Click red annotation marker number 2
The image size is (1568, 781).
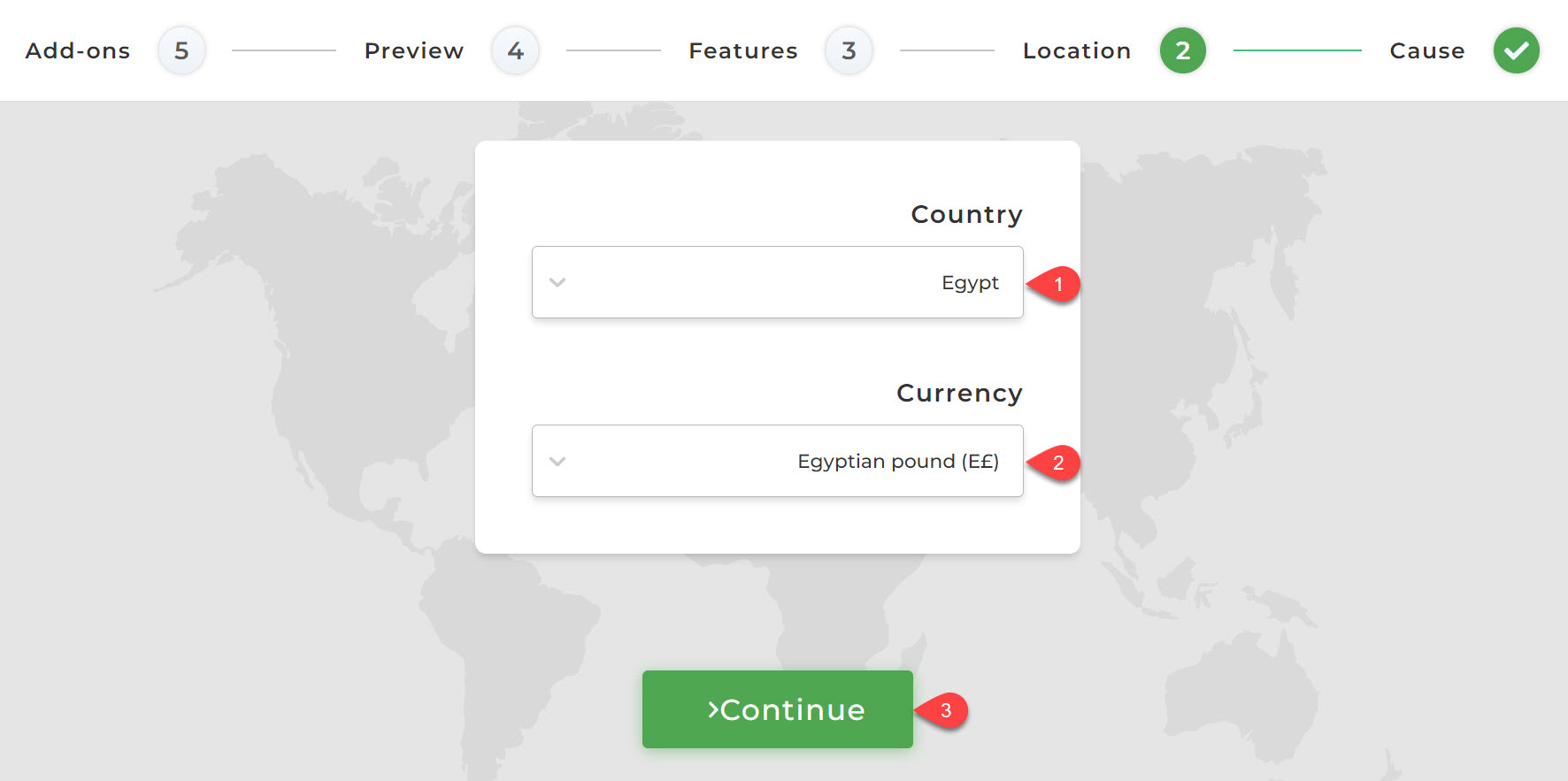coord(1057,463)
